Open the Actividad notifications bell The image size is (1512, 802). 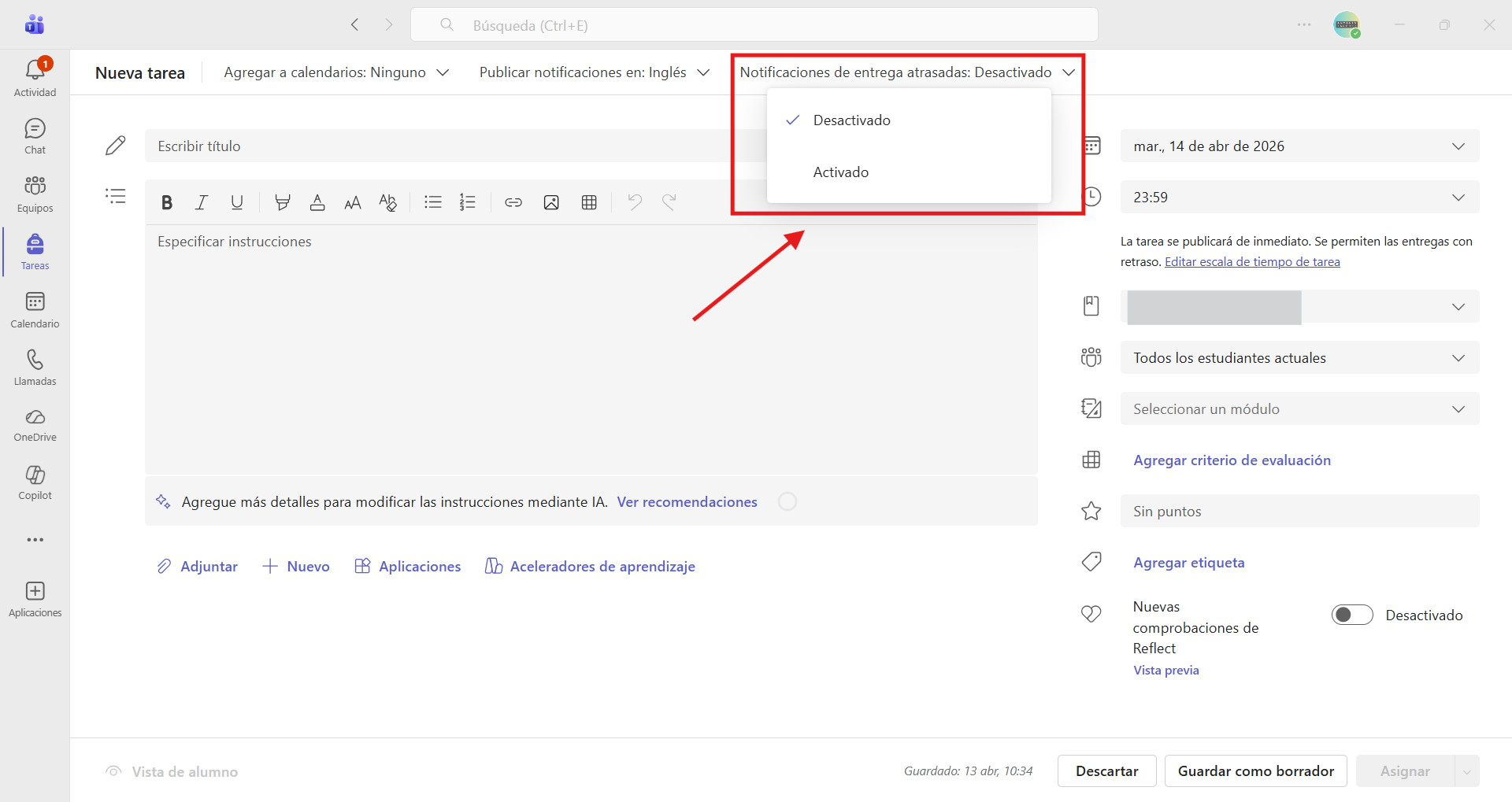[35, 77]
